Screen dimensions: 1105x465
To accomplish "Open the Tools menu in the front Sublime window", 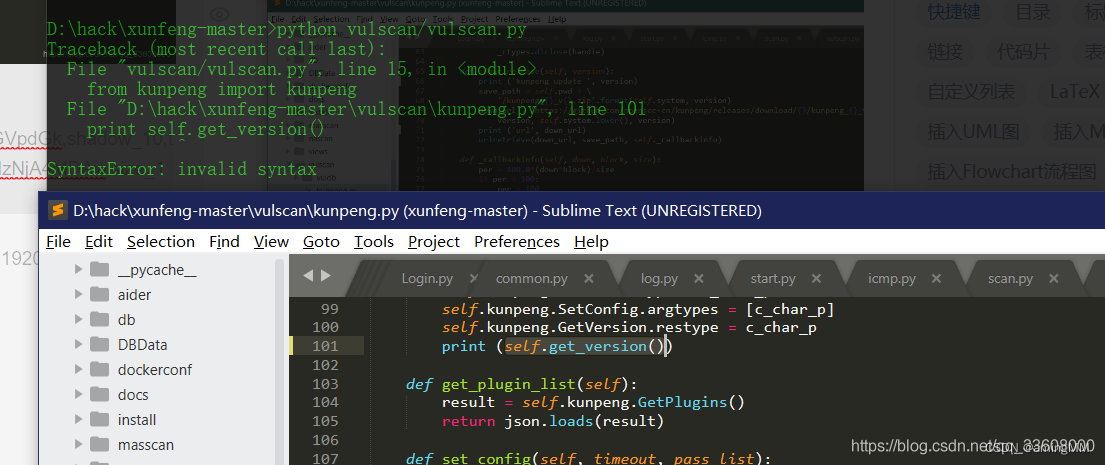I will [374, 242].
